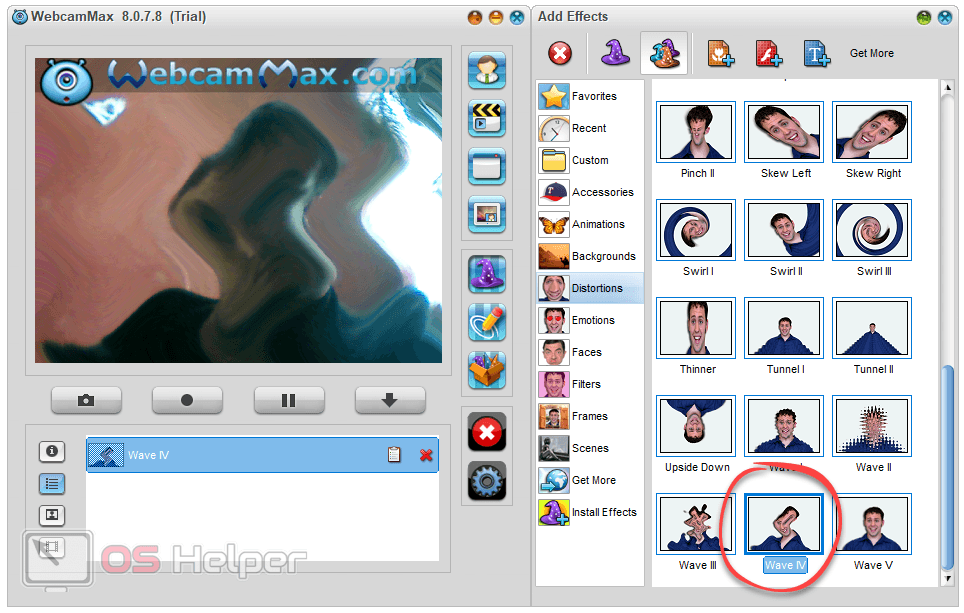Open the settings gear in main panel
The width and height of the screenshot is (964, 613).
pyautogui.click(x=487, y=481)
